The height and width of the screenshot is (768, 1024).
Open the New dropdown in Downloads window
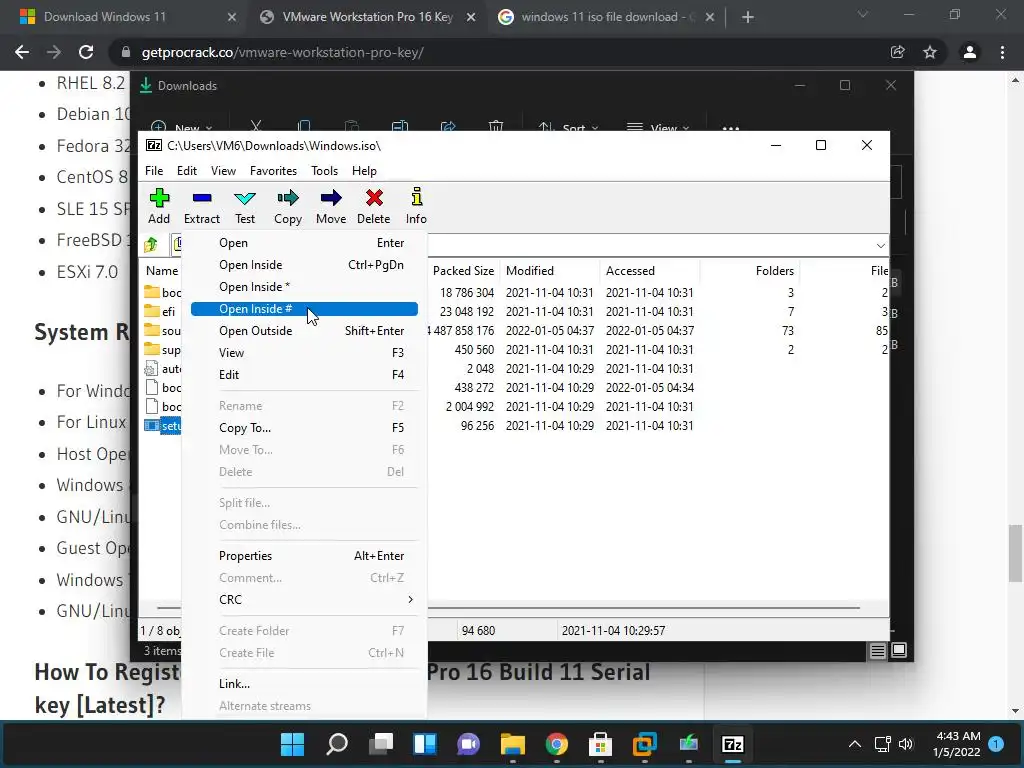pos(182,127)
